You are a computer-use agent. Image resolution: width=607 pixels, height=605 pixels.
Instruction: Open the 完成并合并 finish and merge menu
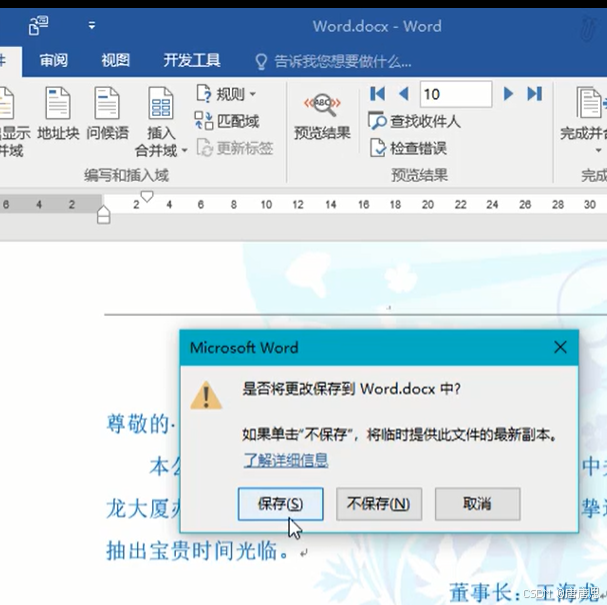point(585,120)
